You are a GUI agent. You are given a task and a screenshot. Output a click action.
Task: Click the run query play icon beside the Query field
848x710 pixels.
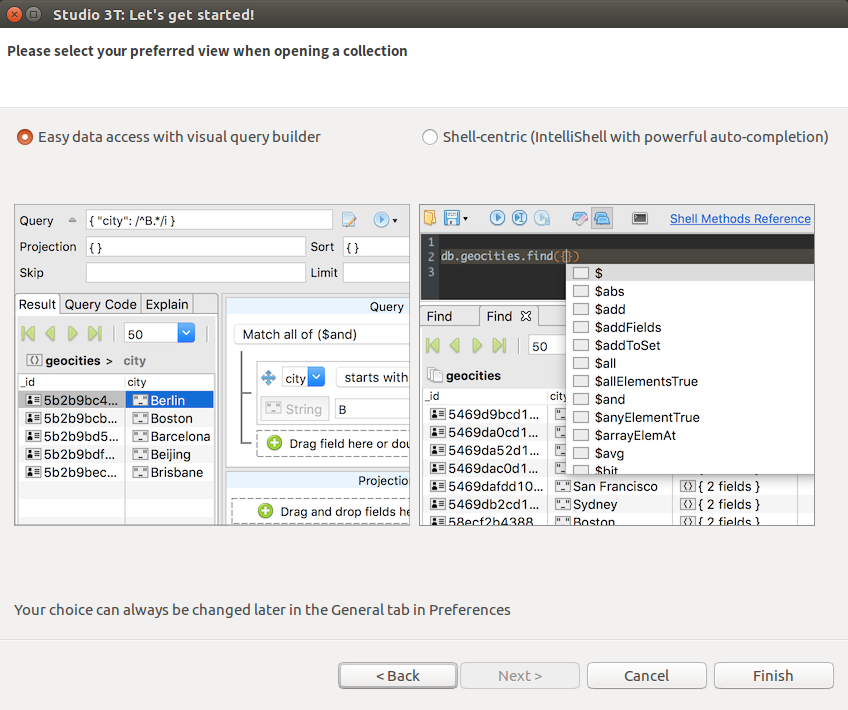381,220
